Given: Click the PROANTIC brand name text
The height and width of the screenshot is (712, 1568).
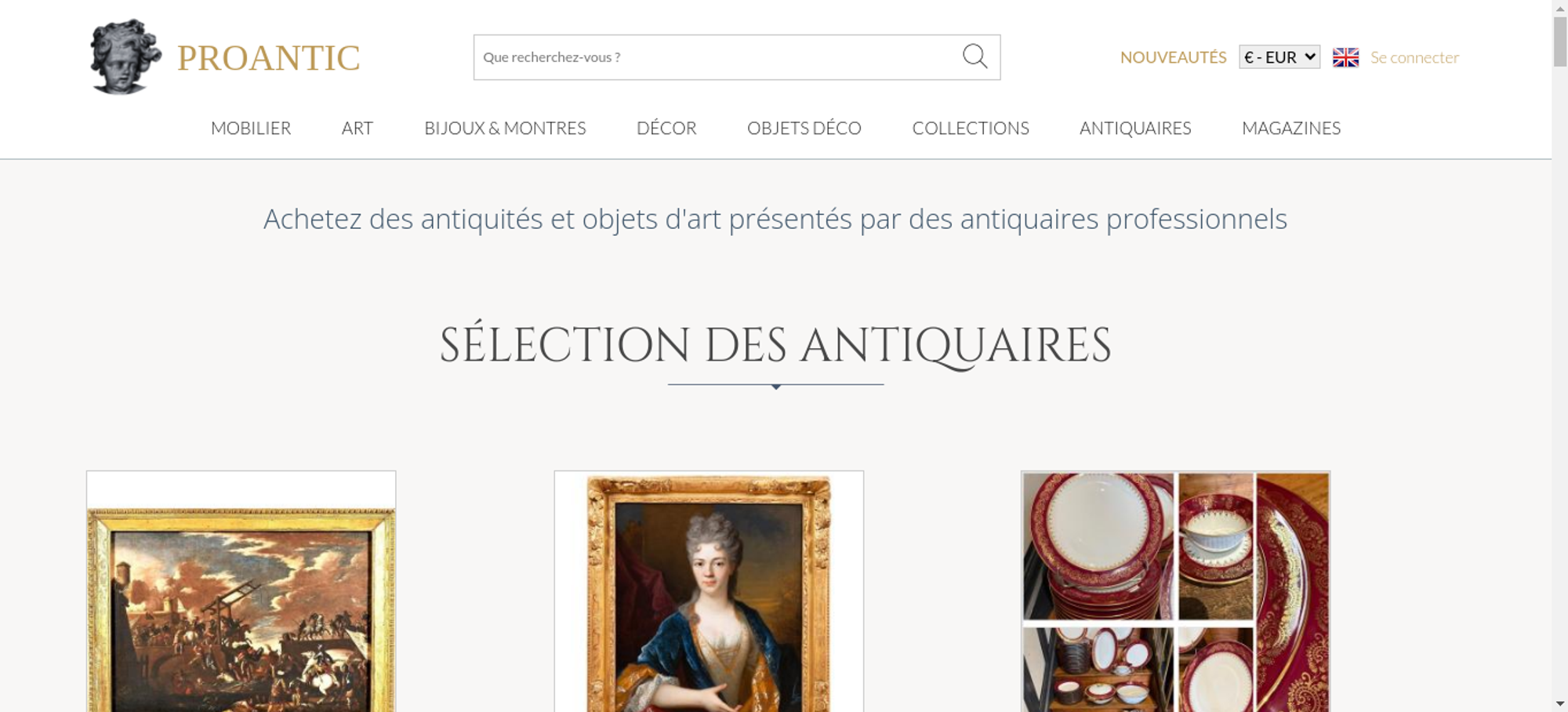Looking at the screenshot, I should click(268, 58).
